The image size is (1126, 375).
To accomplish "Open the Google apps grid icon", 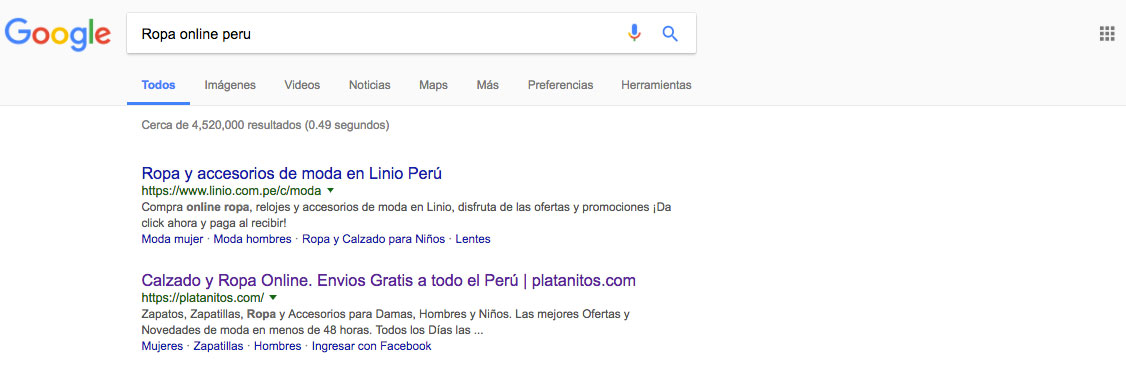I will pyautogui.click(x=1107, y=34).
